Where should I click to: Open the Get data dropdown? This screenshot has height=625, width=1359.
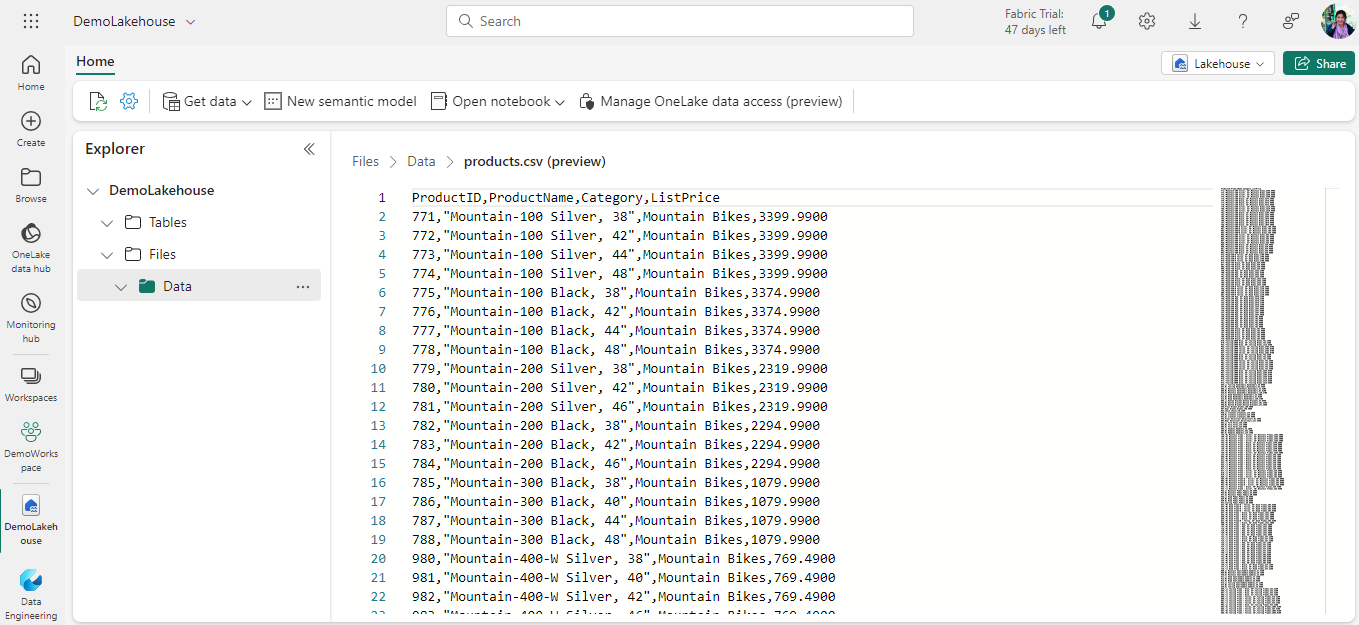(207, 101)
